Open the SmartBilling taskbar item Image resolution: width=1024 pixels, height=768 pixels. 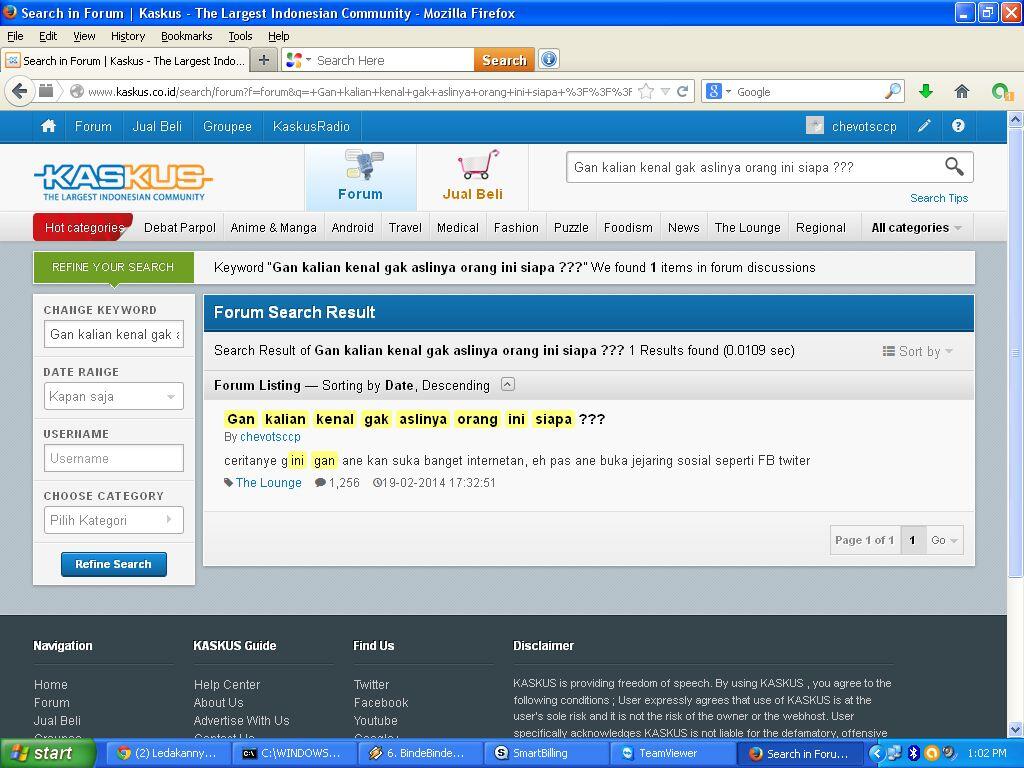point(548,753)
